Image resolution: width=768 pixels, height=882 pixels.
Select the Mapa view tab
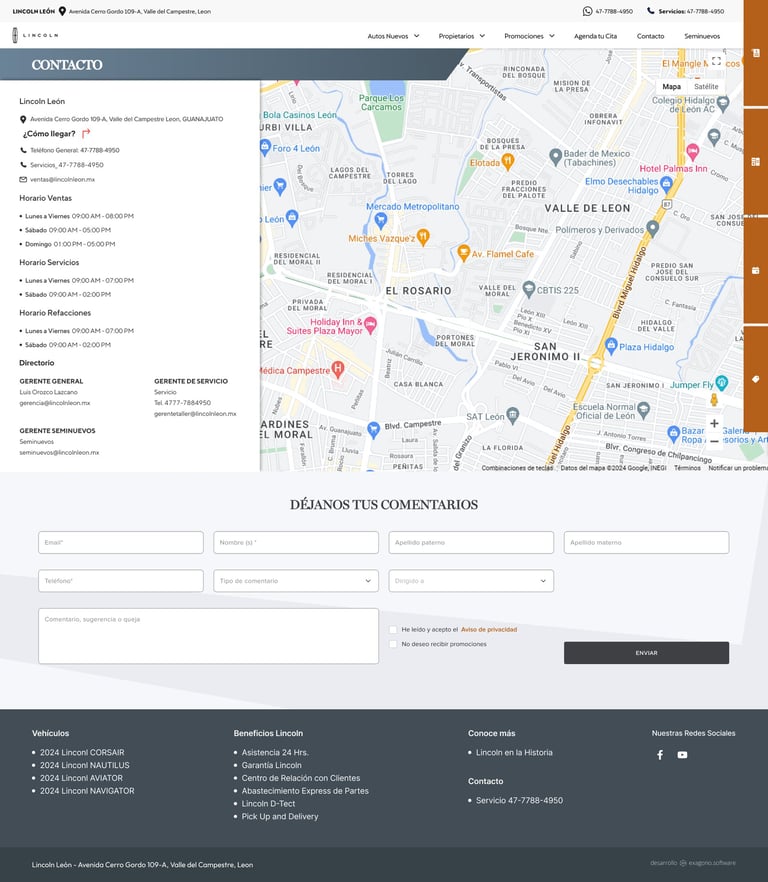pyautogui.click(x=671, y=87)
